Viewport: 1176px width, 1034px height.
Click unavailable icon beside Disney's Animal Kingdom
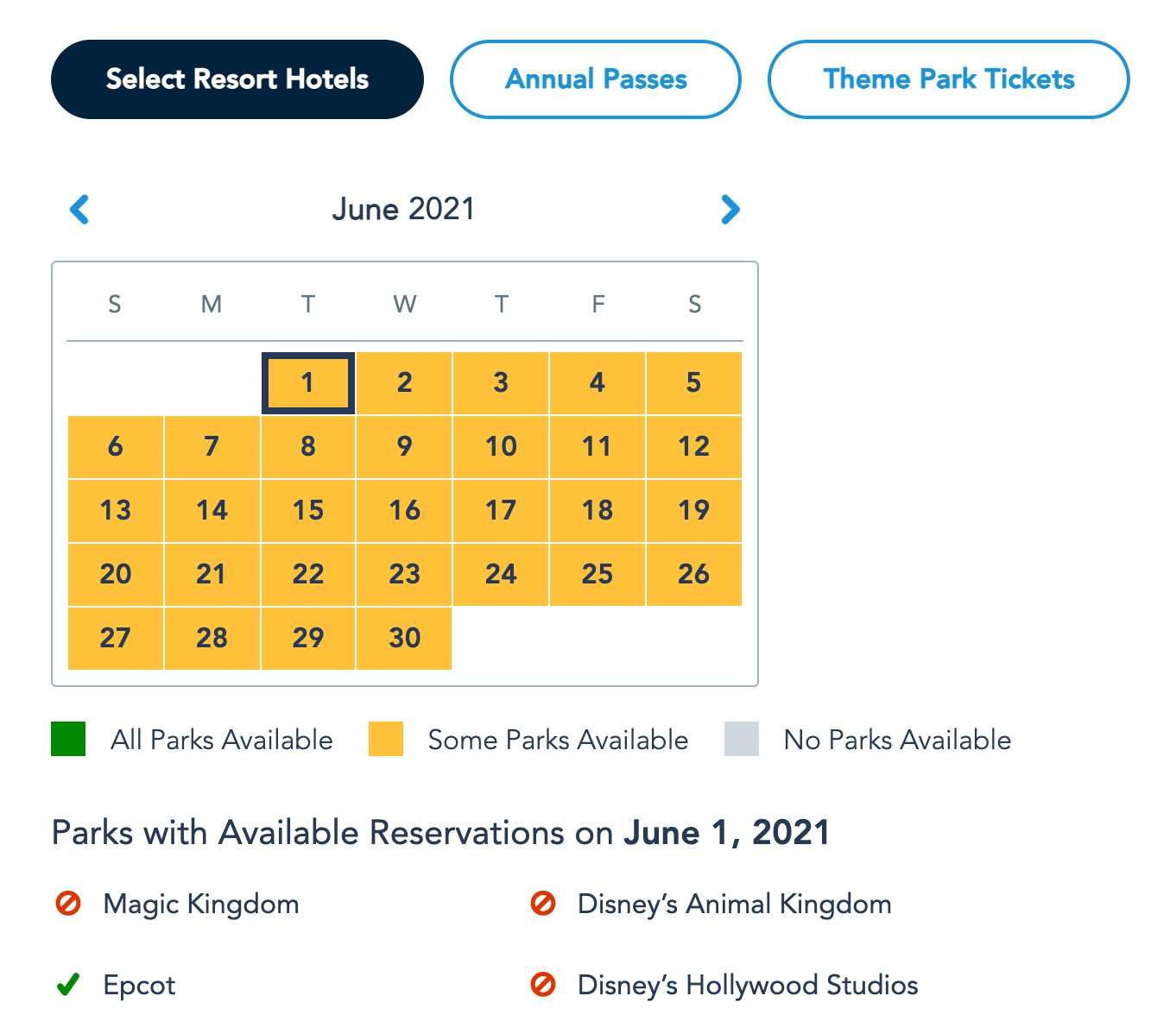click(x=543, y=904)
